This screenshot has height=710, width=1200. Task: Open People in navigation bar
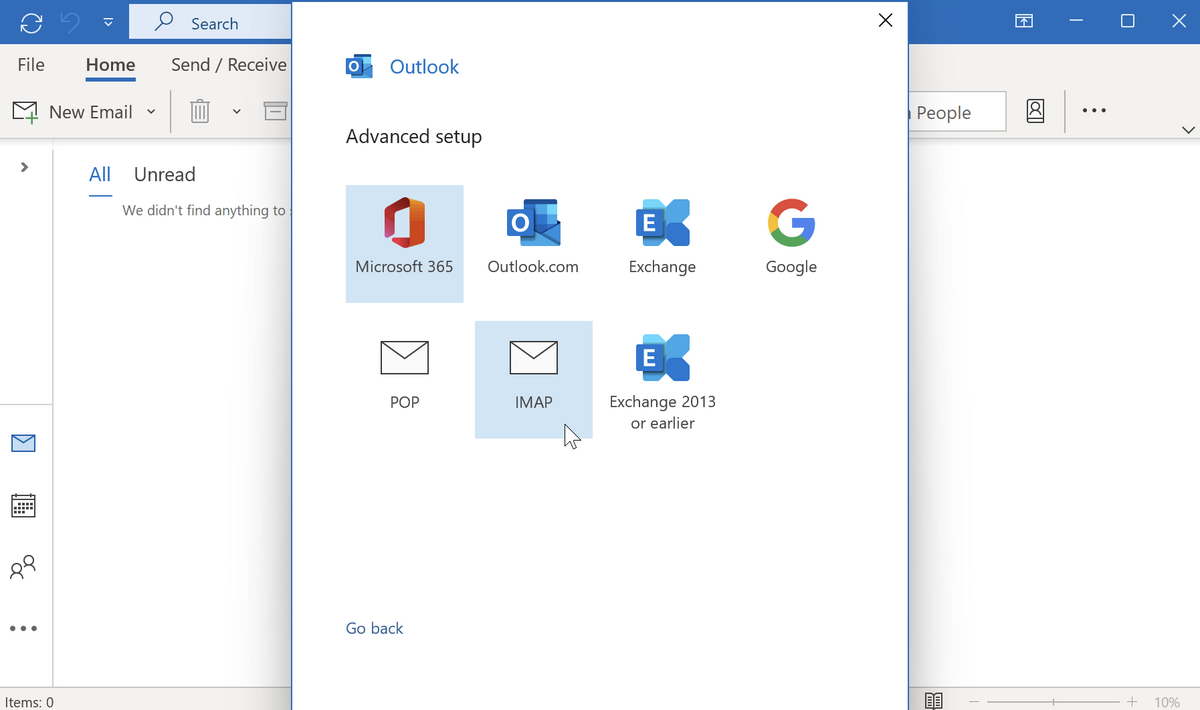(x=23, y=568)
